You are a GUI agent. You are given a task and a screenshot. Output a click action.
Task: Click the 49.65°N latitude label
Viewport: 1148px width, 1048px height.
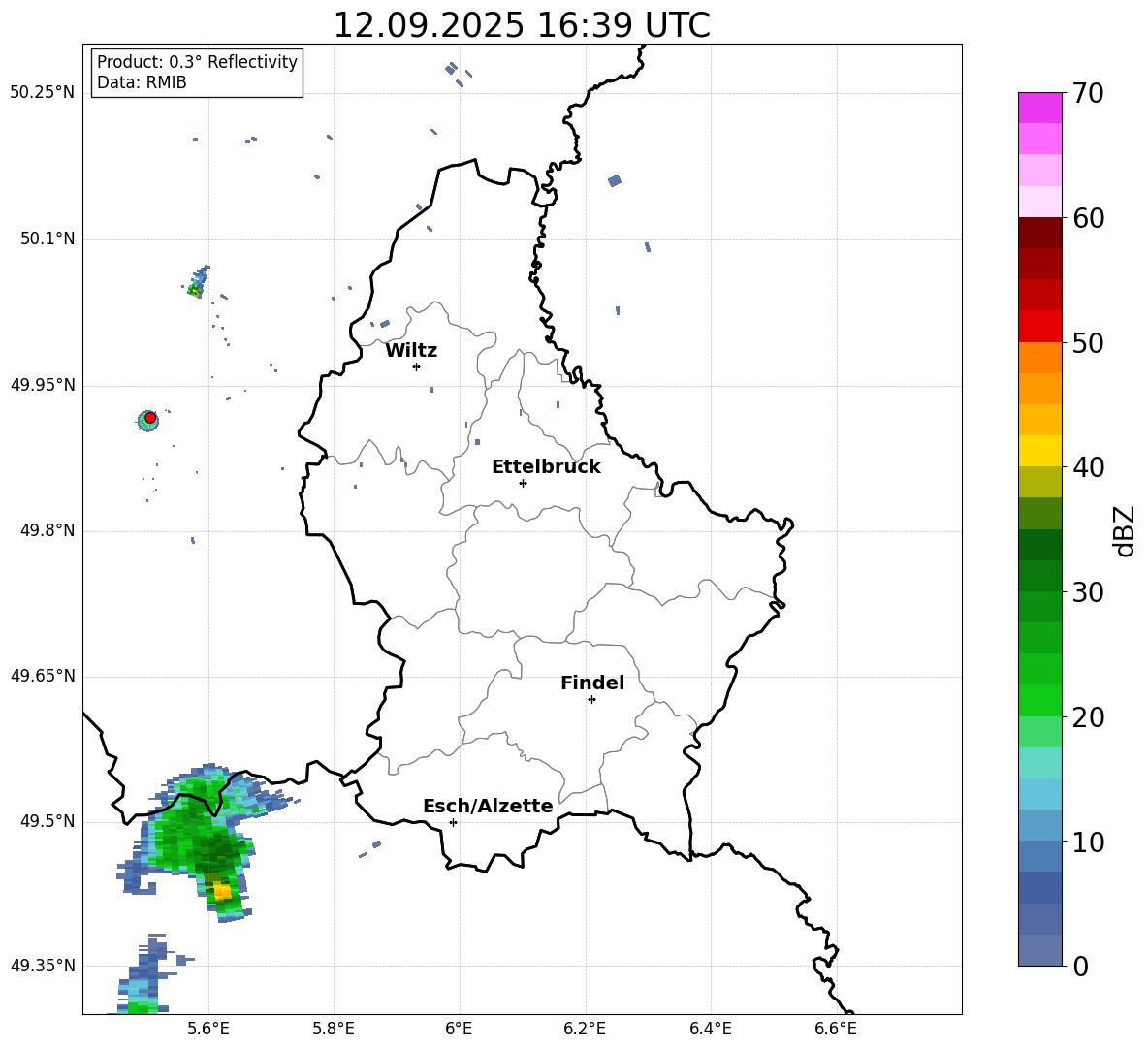point(43,676)
